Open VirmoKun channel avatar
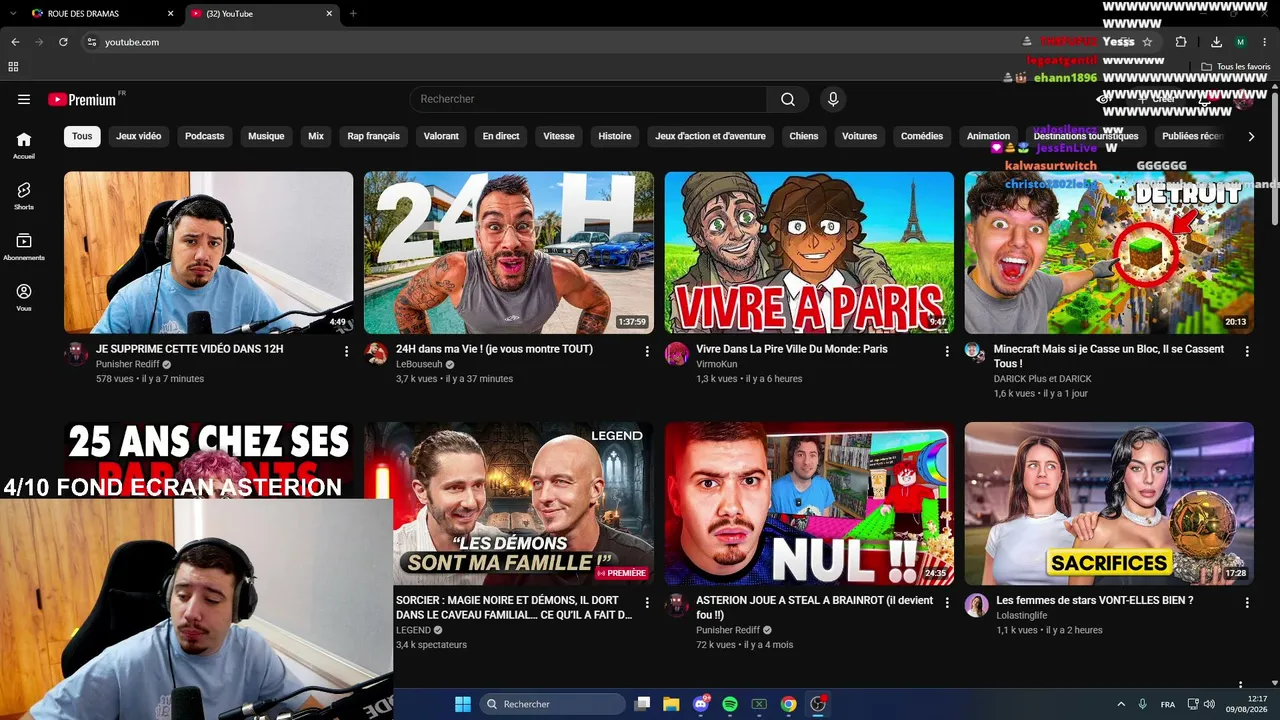Viewport: 1280px width, 720px height. coord(677,354)
